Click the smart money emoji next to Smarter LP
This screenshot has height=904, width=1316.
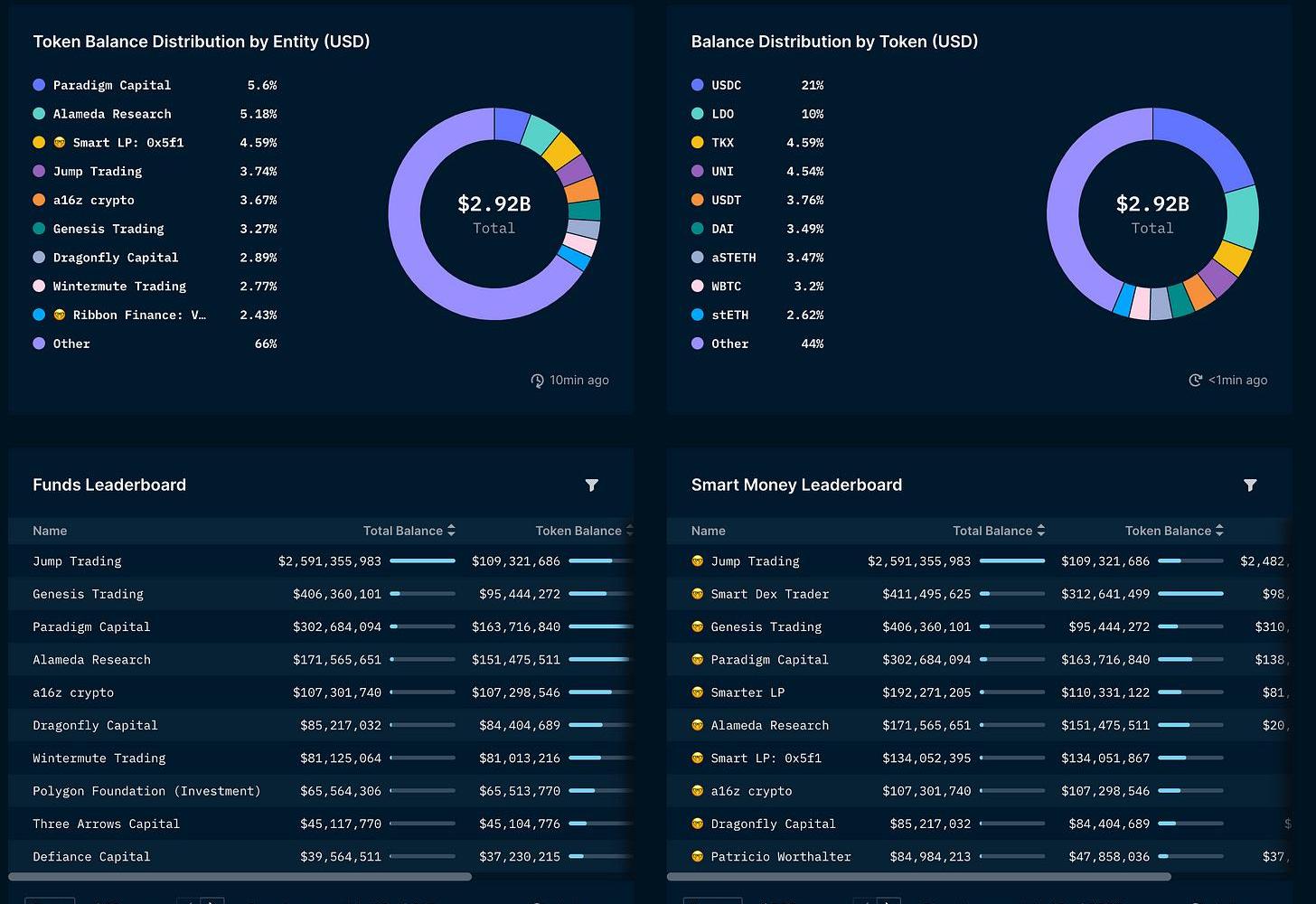point(697,692)
